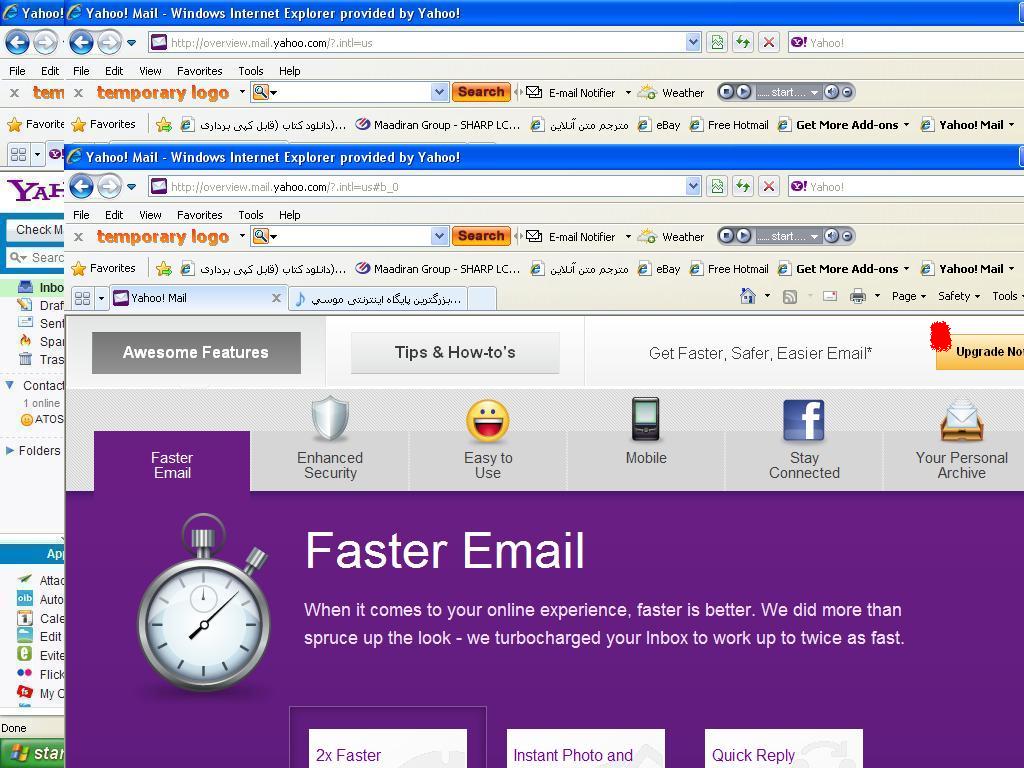Switch to Tips & How-to's
Screen dimensions: 1024x768
click(x=455, y=353)
